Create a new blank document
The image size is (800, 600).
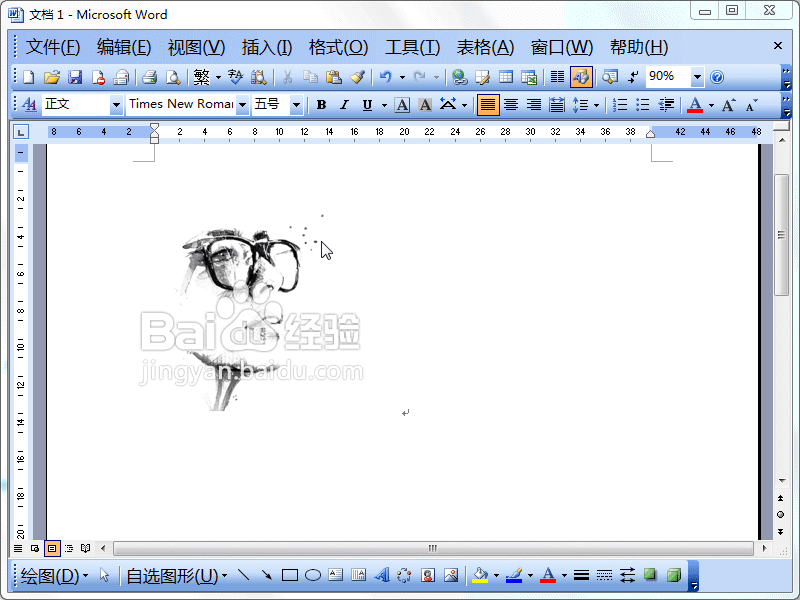29,77
